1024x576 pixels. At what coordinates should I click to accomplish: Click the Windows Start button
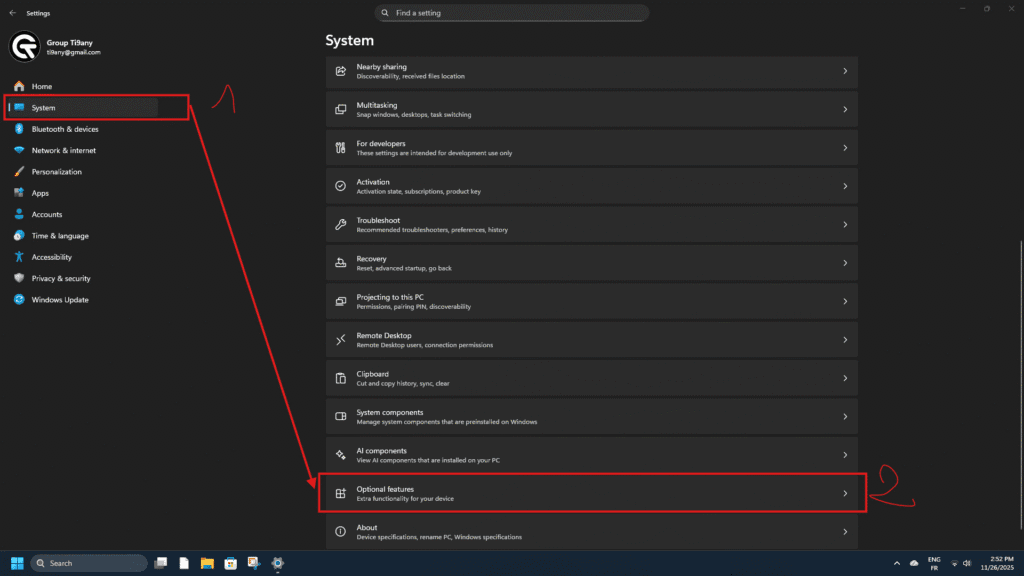coord(17,563)
